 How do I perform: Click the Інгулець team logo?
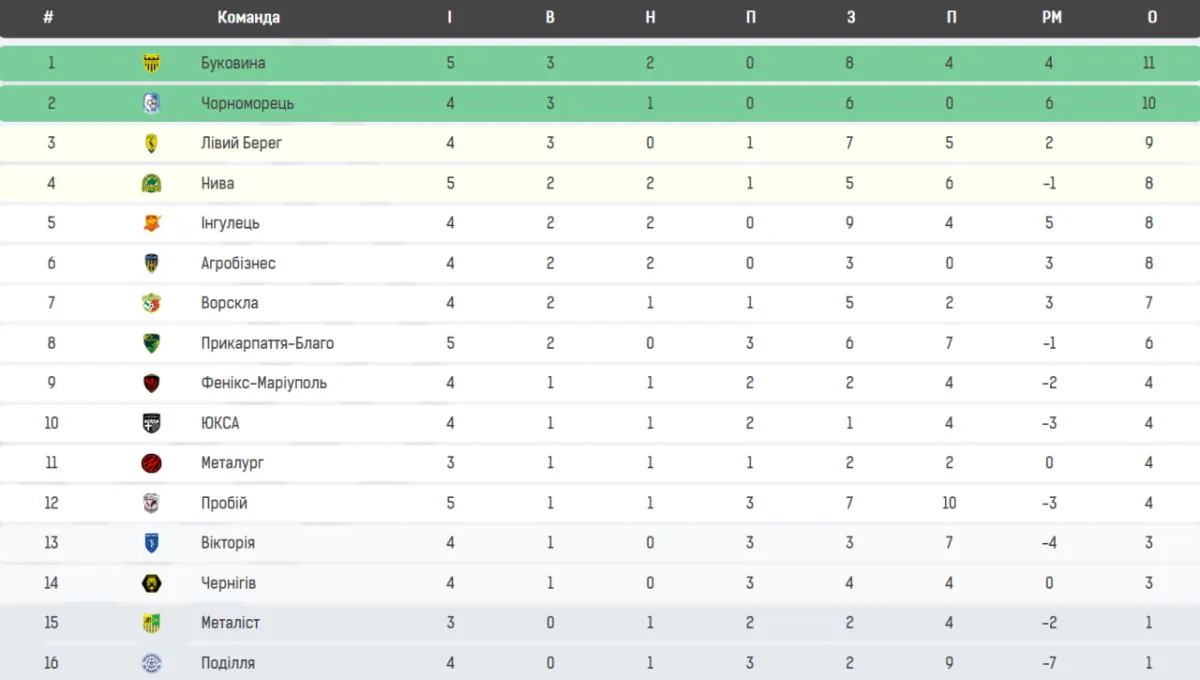point(152,223)
